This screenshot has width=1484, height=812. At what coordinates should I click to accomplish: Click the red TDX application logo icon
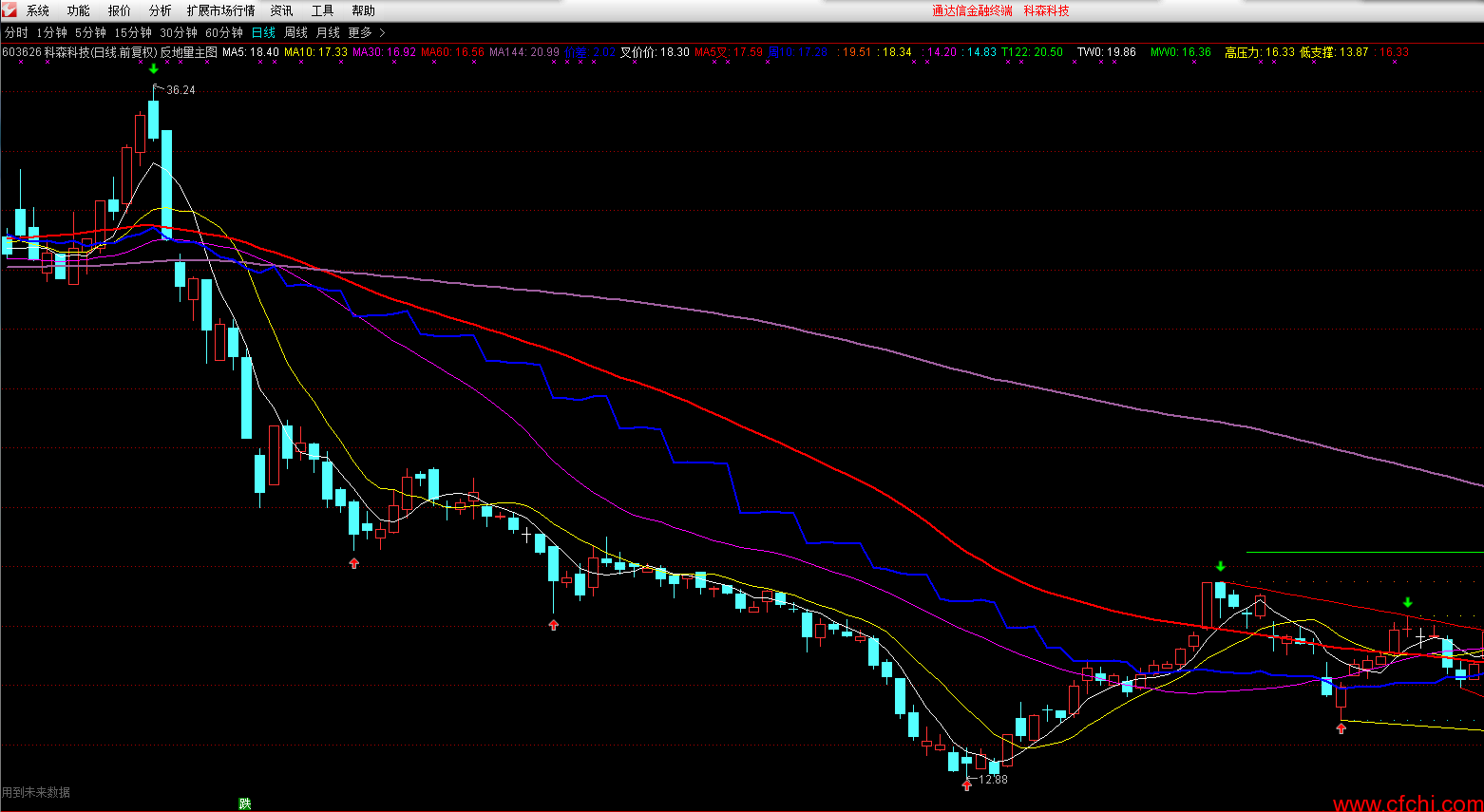coord(10,10)
